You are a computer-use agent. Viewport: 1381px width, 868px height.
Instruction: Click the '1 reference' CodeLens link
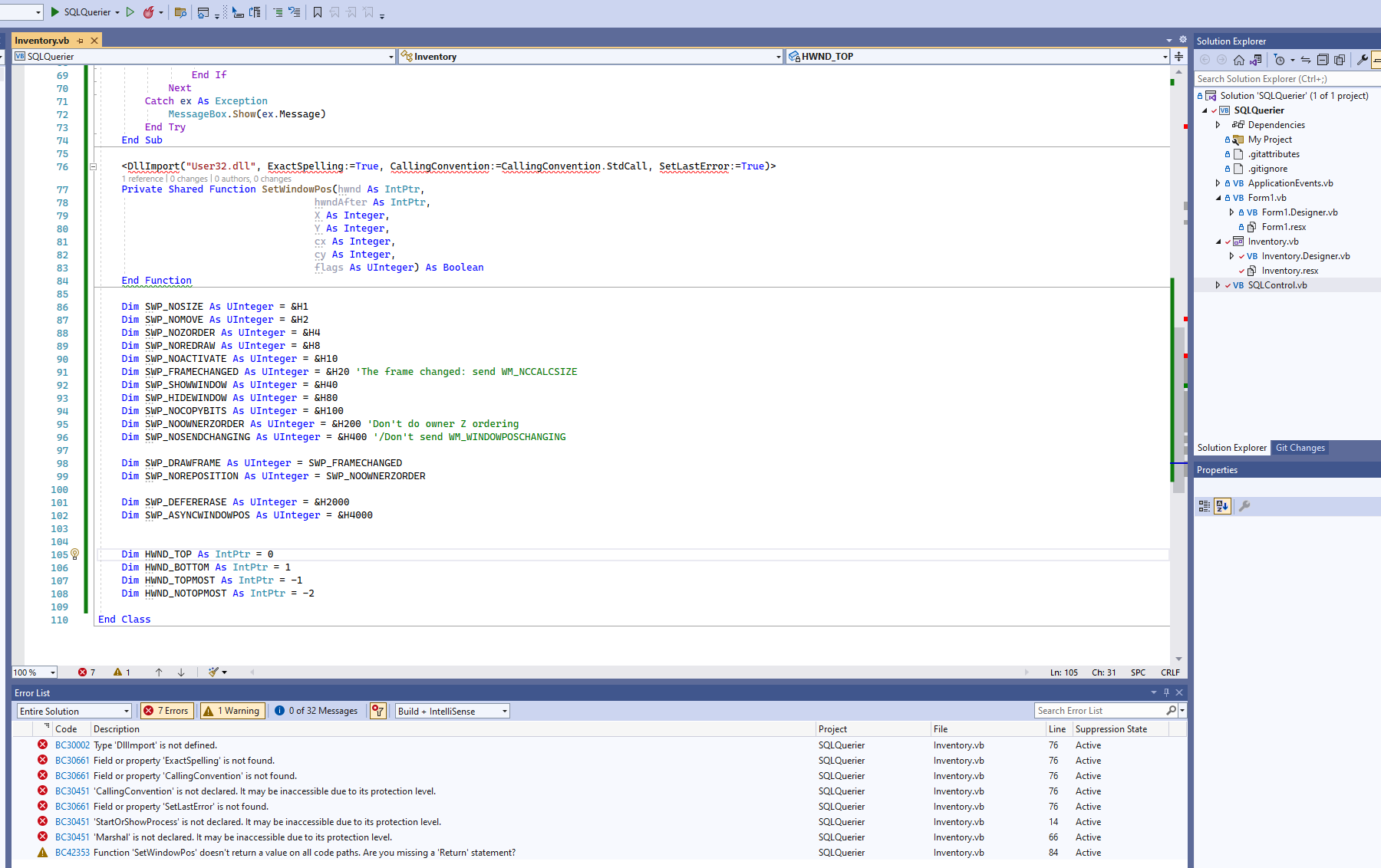coord(143,179)
